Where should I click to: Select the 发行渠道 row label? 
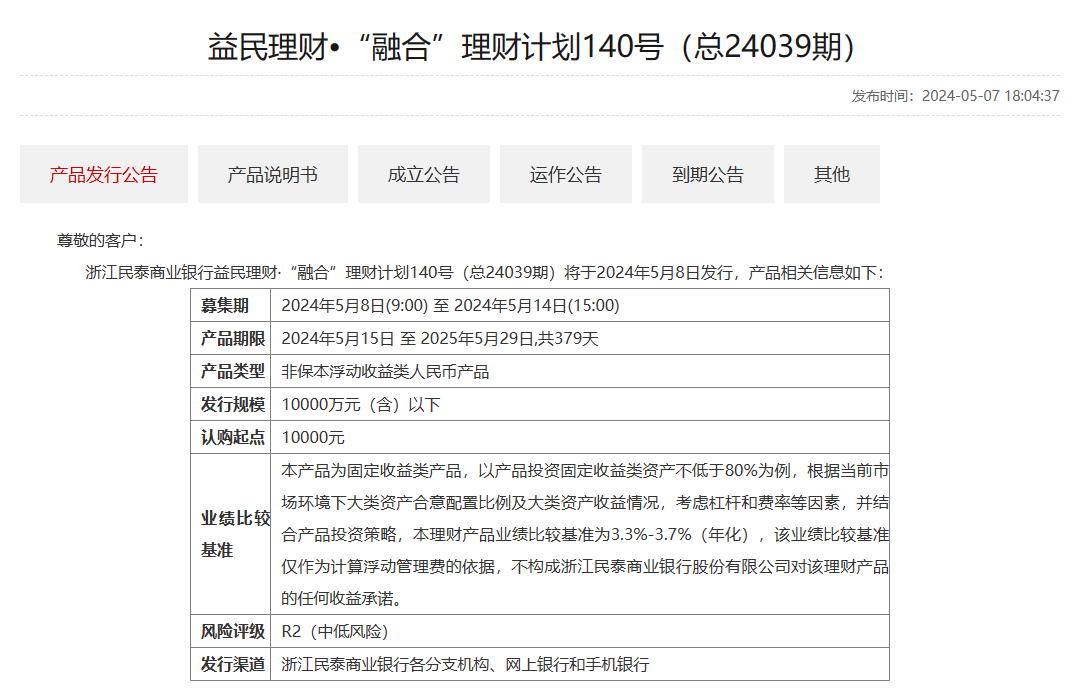232,664
